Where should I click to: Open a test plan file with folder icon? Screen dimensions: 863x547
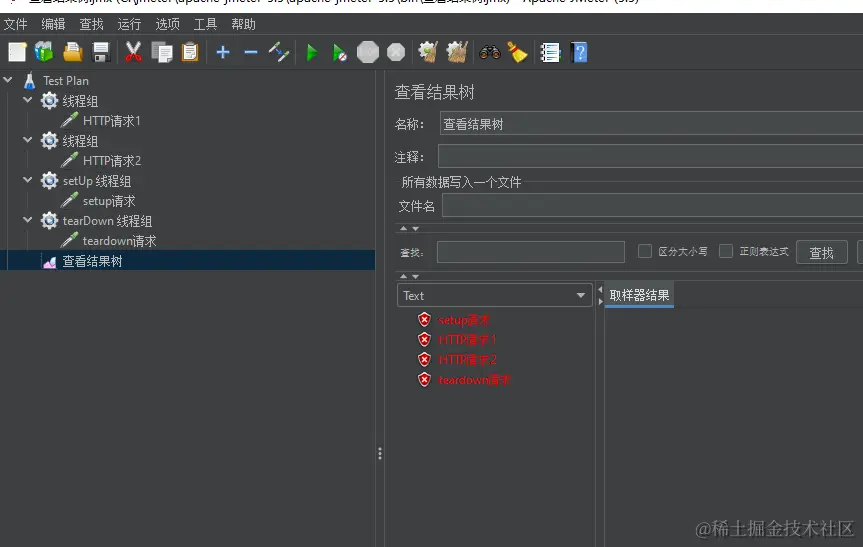click(x=73, y=52)
